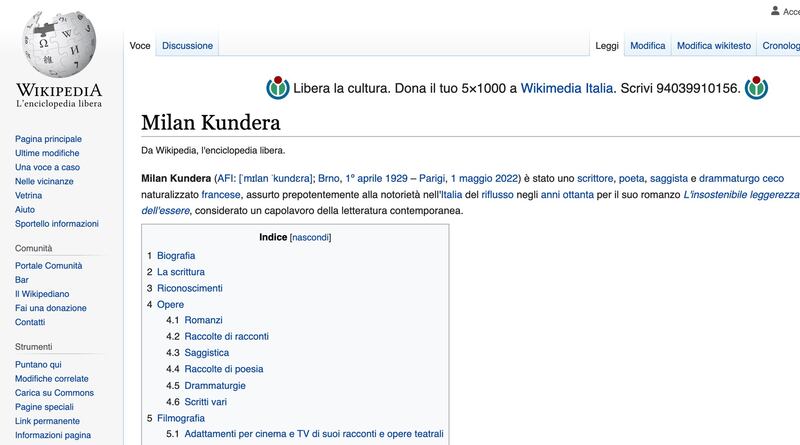The height and width of the screenshot is (445, 800).
Task: Jump to the Opere section
Action: (x=170, y=305)
